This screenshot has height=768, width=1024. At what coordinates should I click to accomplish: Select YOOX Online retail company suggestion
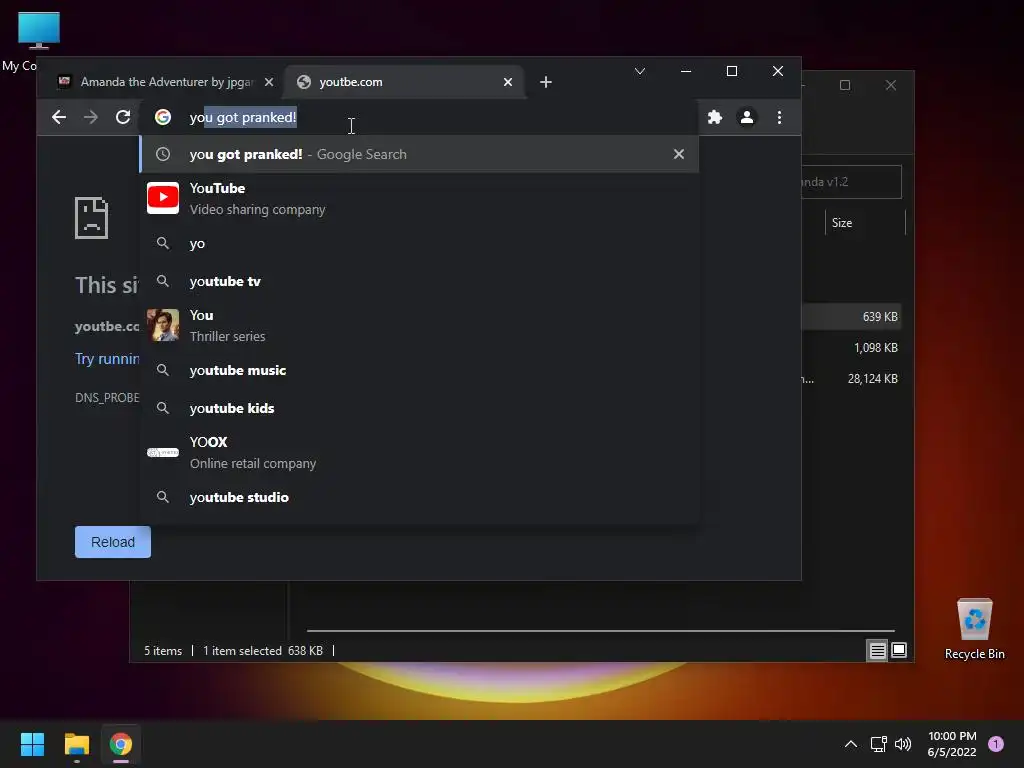tap(419, 453)
